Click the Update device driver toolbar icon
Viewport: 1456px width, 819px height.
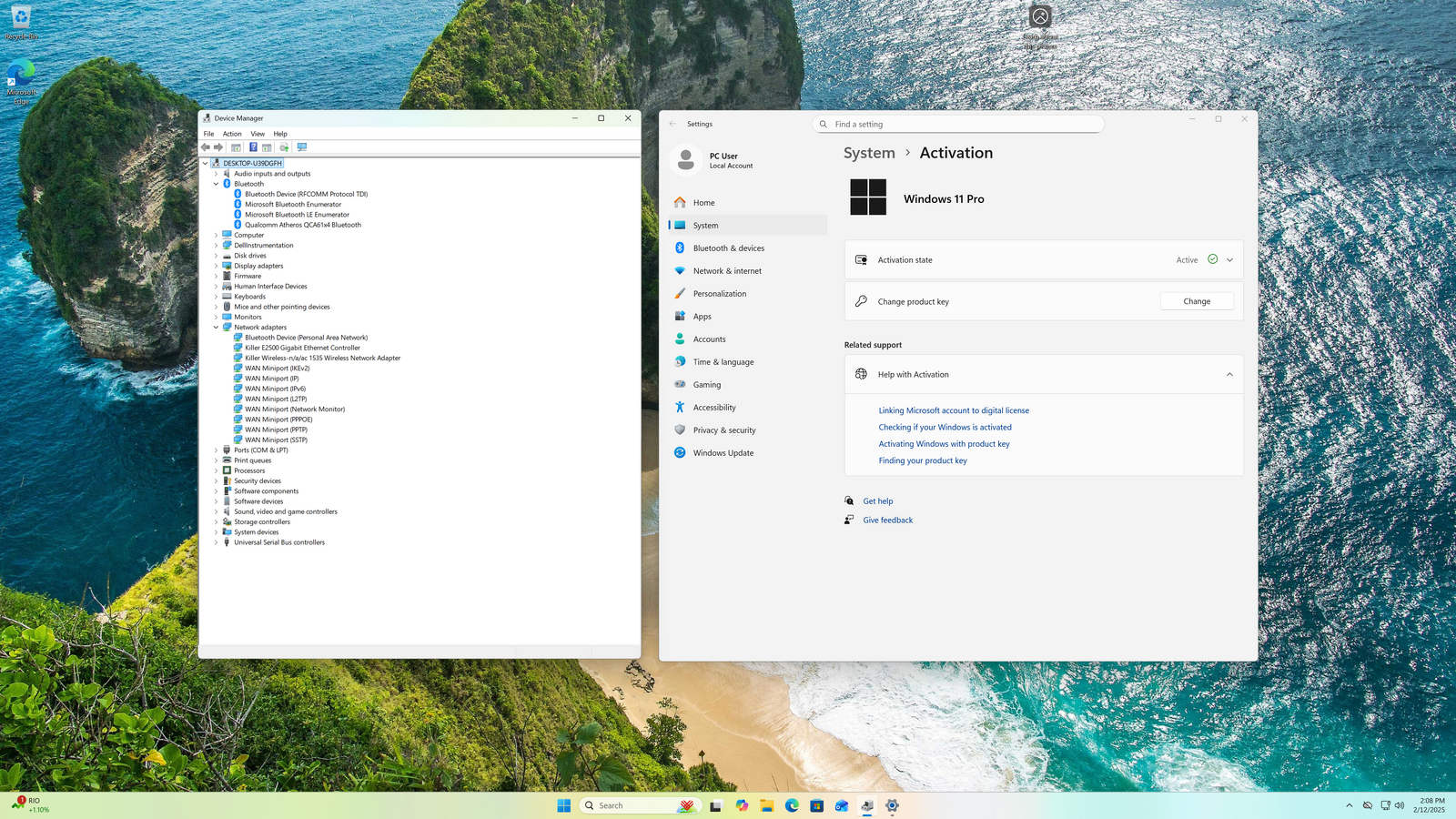tap(284, 147)
